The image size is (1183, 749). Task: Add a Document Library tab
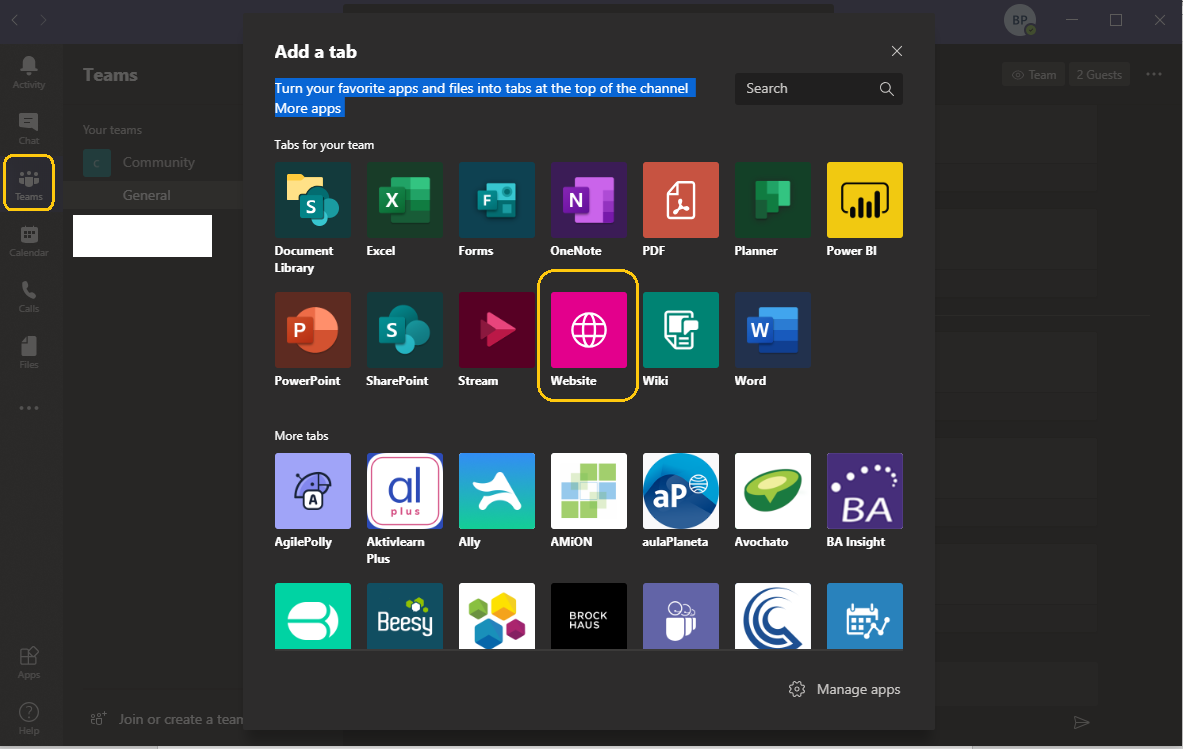point(312,200)
